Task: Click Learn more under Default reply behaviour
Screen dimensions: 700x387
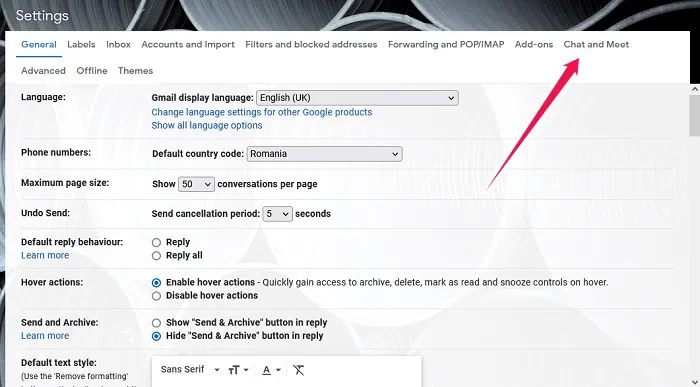Action: 45,255
